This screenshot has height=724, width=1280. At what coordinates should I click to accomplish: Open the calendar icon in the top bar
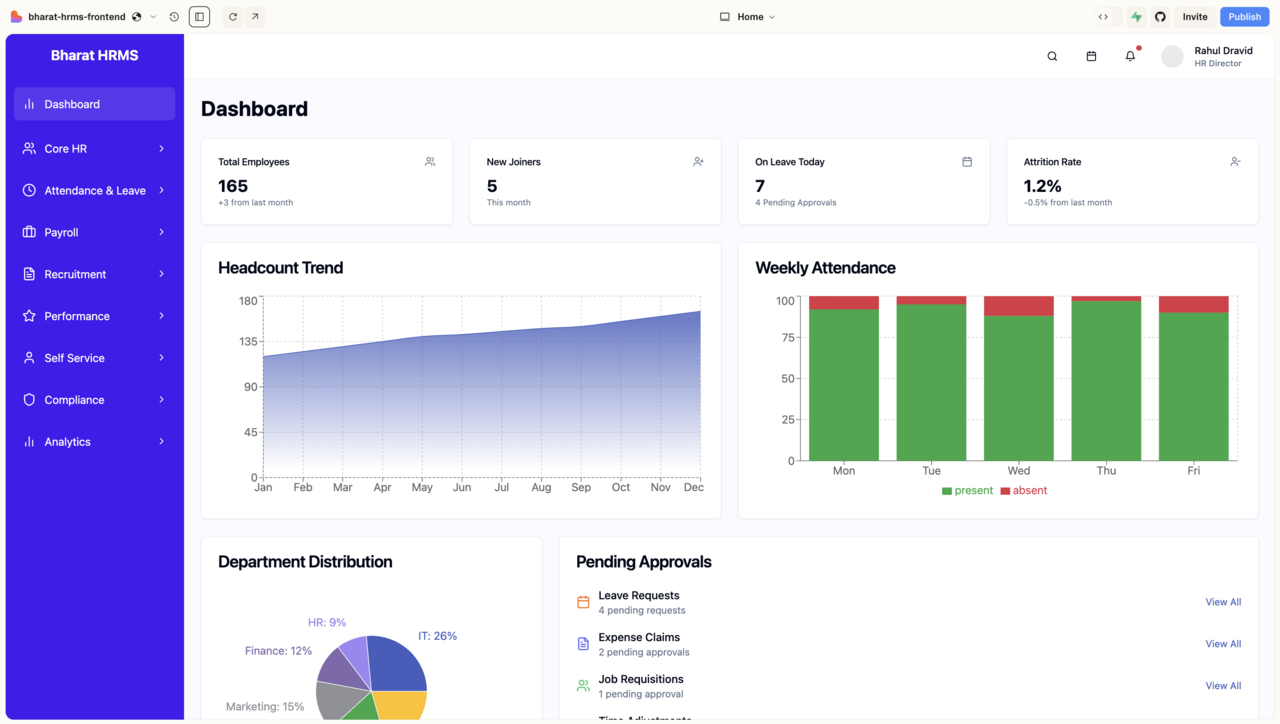click(x=1091, y=56)
